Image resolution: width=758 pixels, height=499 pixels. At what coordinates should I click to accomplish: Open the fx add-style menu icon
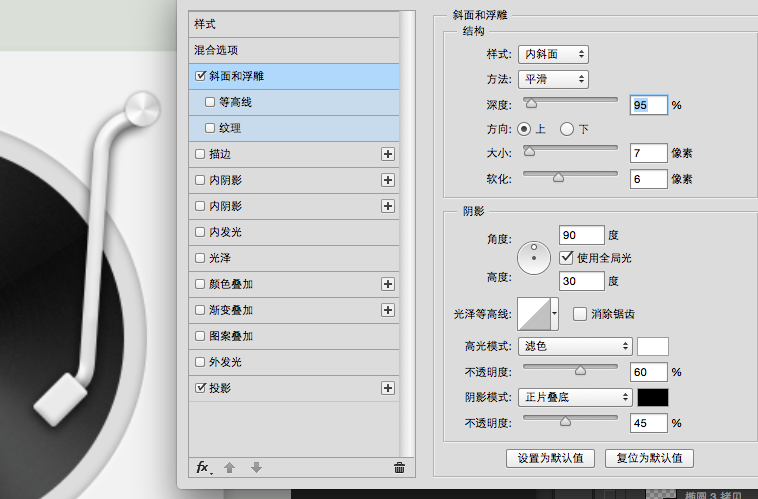pos(204,468)
